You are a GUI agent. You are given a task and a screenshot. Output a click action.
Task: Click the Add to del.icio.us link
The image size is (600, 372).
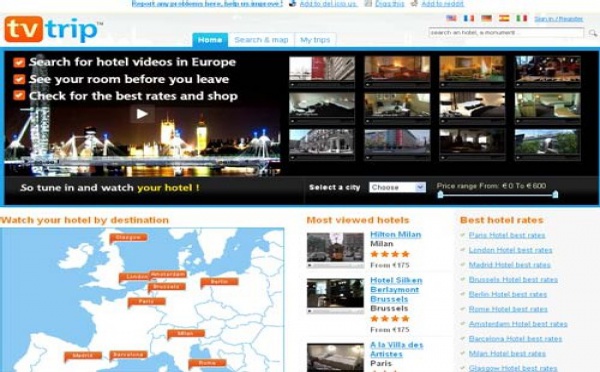pyautogui.click(x=328, y=3)
